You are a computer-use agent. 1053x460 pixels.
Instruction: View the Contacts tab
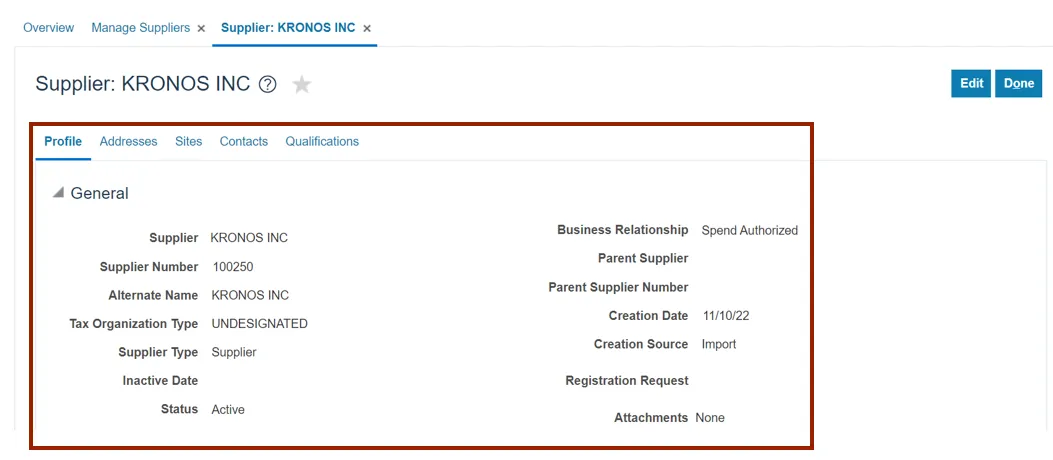244,142
